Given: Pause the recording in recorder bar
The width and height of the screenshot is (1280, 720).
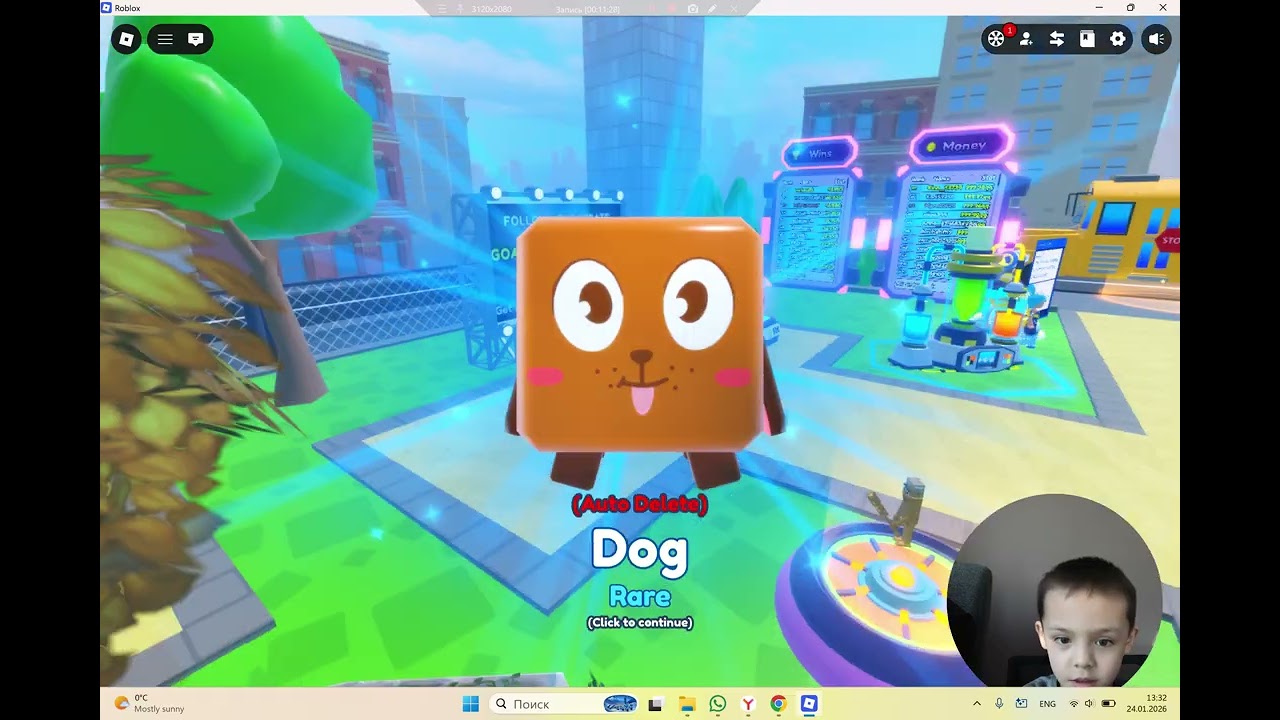Looking at the screenshot, I should [652, 9].
